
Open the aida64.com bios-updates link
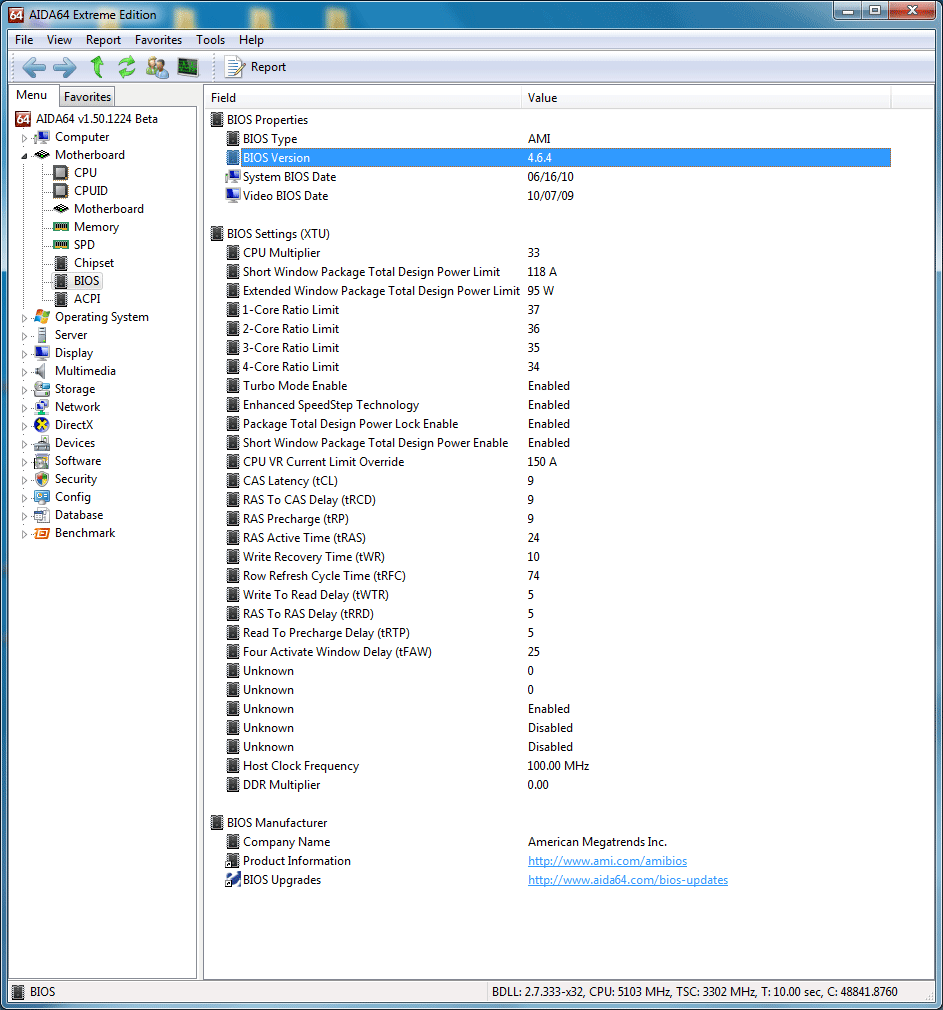pyautogui.click(x=628, y=880)
